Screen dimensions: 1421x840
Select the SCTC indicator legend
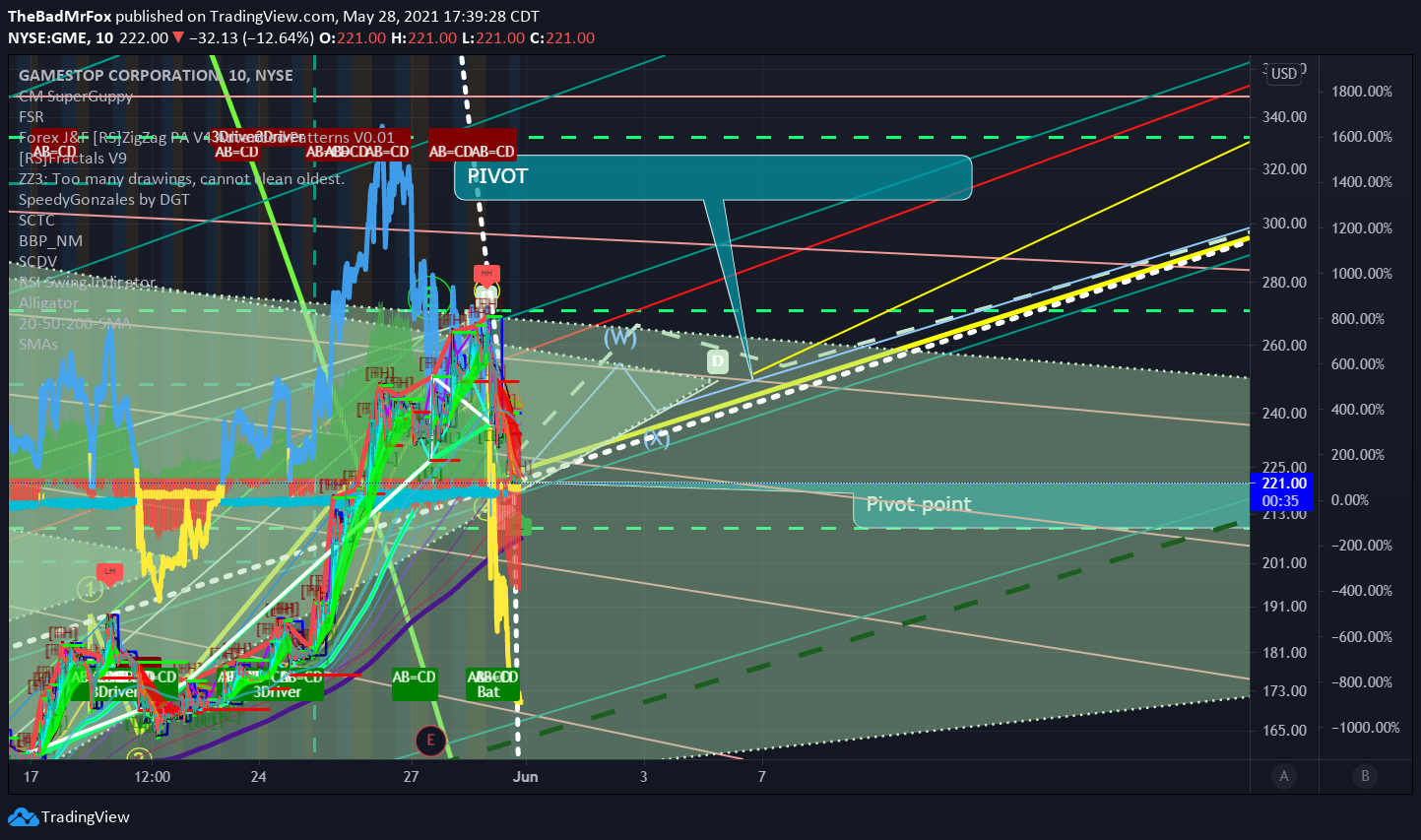coord(36,220)
